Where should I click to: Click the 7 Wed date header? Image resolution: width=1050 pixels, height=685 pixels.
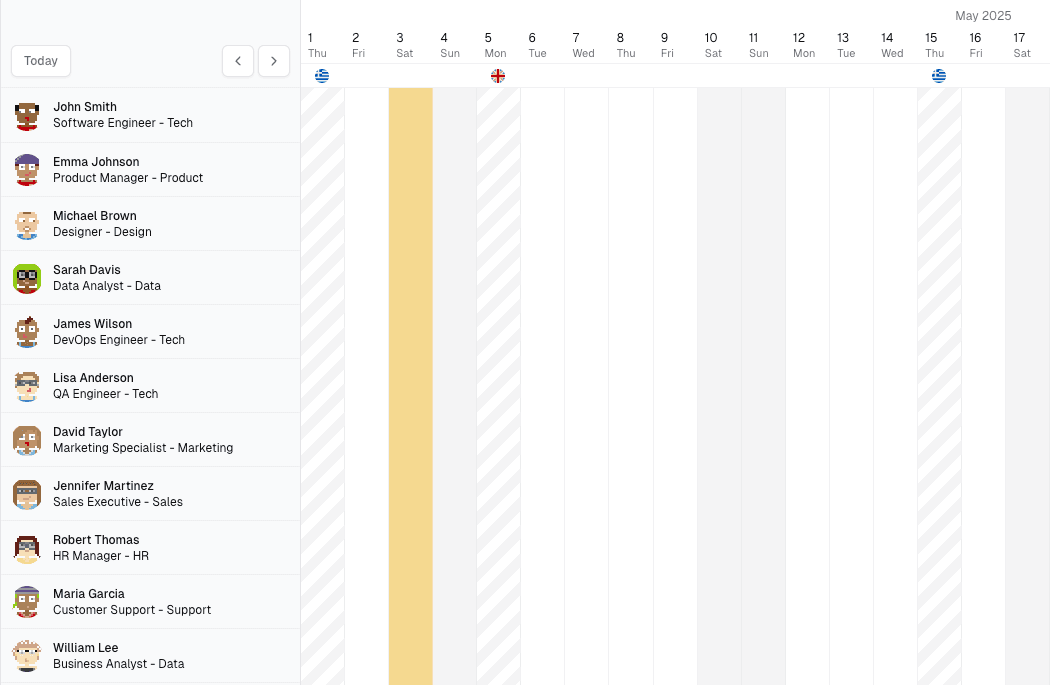[x=583, y=45]
